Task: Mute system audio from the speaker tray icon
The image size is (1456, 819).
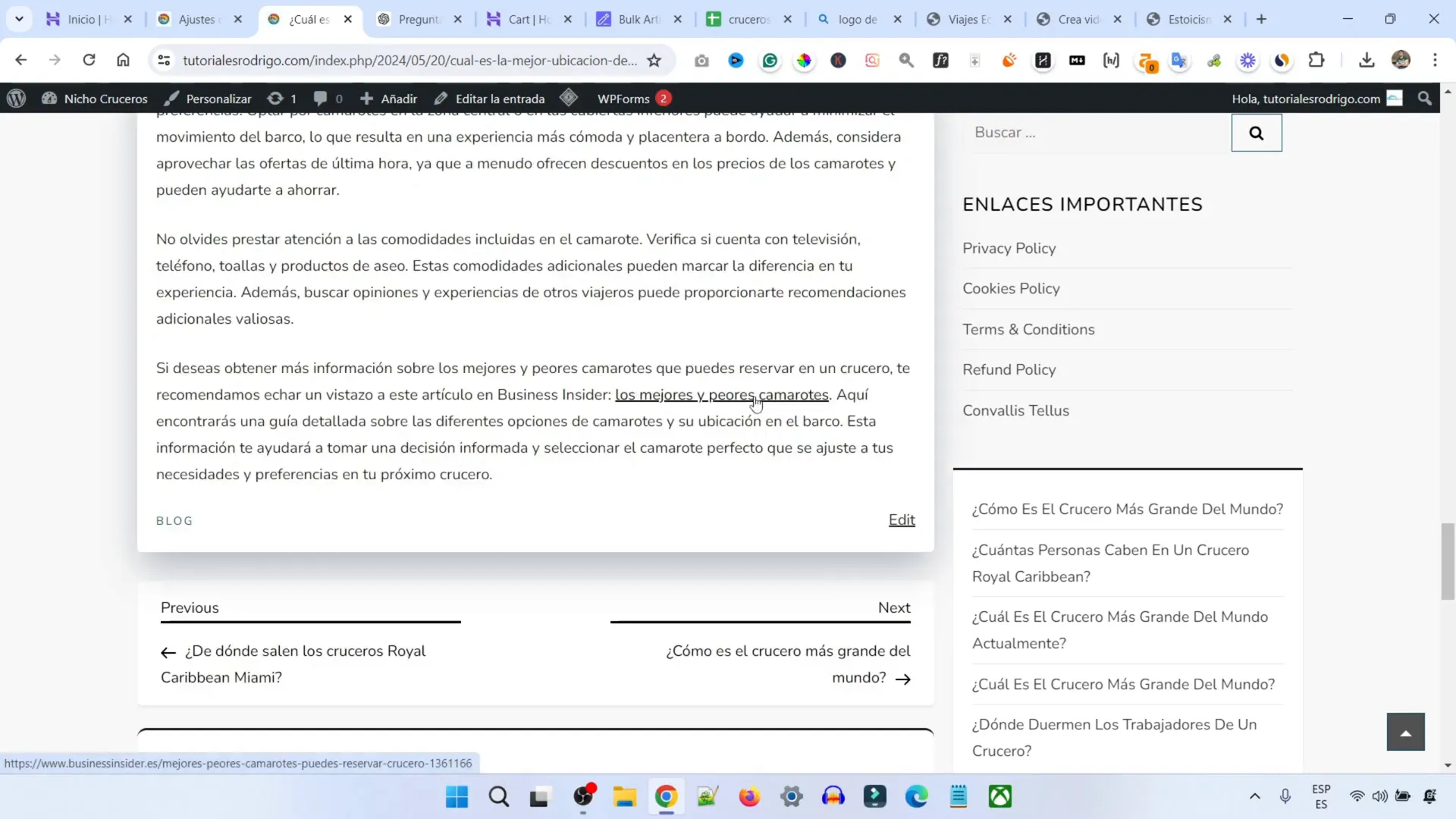Action: click(x=1380, y=796)
